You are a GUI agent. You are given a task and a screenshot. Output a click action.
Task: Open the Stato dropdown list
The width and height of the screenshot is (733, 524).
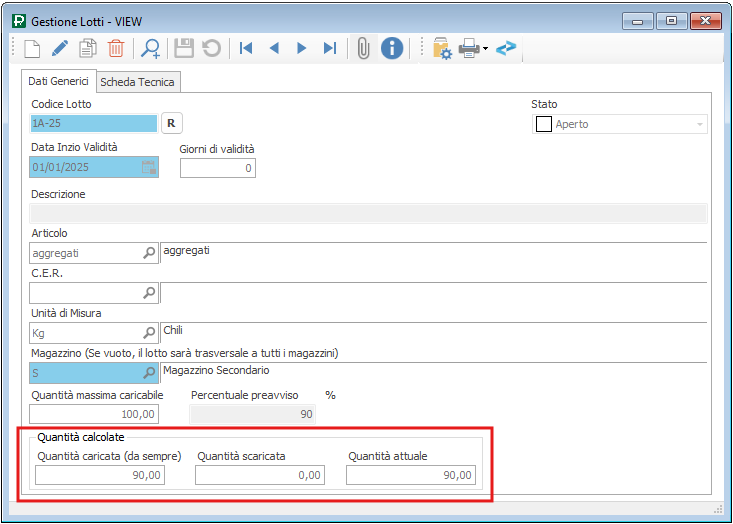pos(699,124)
